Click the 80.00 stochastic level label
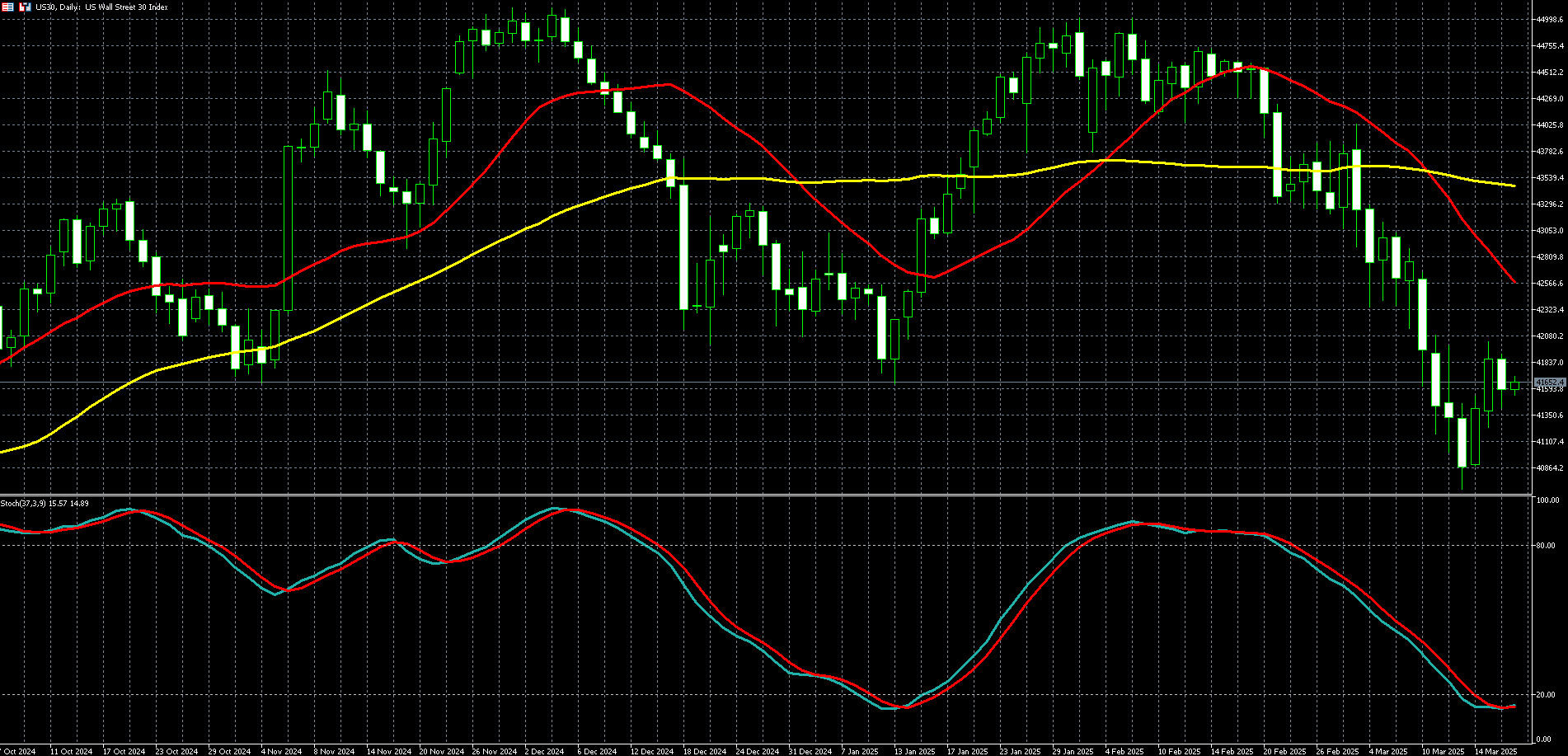The height and width of the screenshot is (756, 1568). 1547,546
